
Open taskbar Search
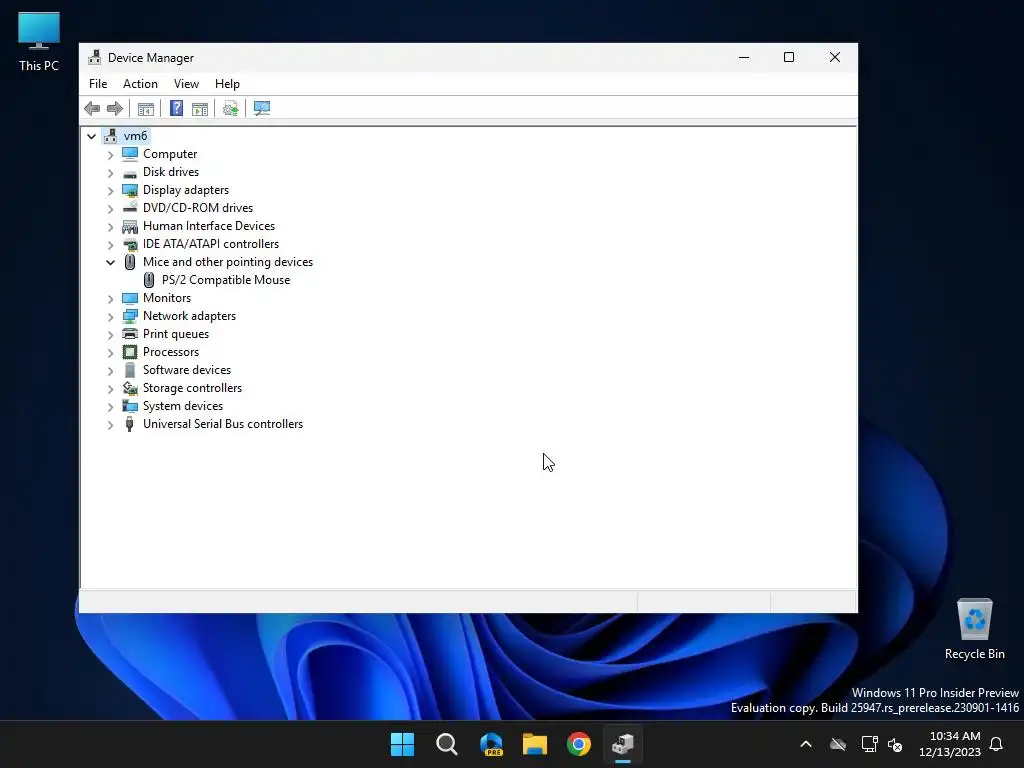point(447,744)
